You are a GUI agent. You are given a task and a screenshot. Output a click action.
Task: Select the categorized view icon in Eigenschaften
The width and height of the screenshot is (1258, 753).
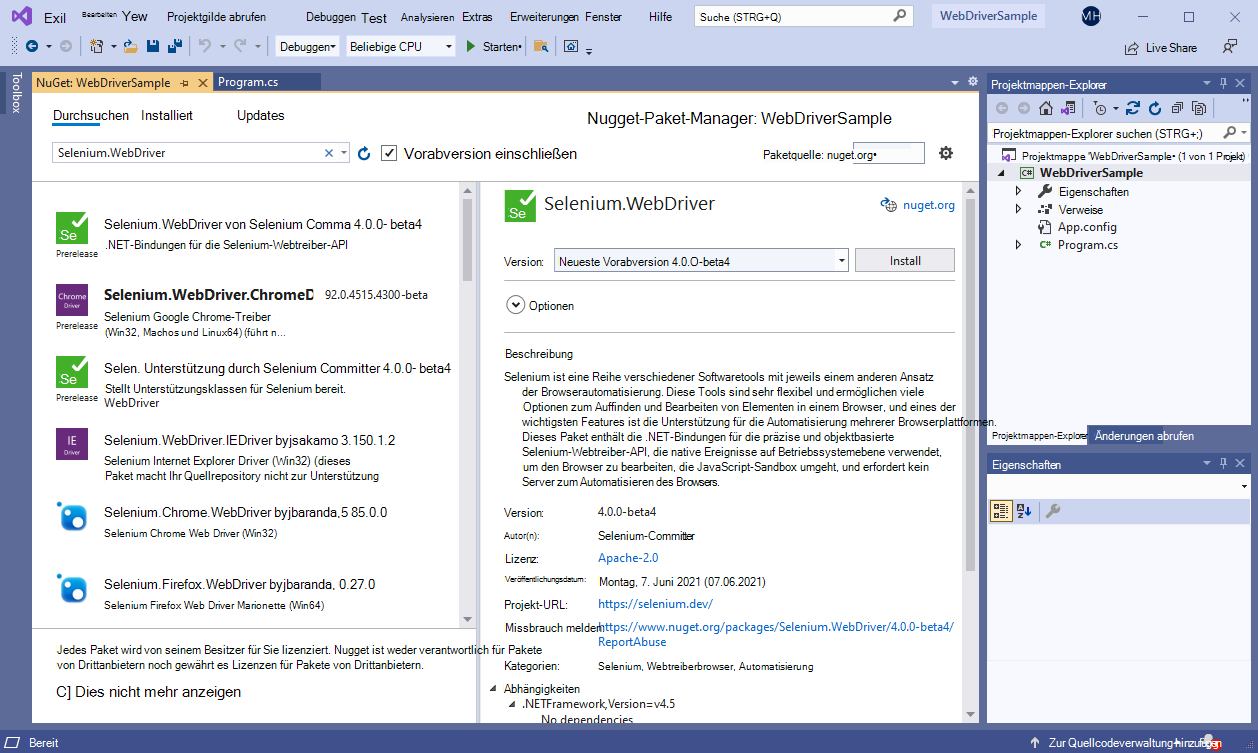pos(1001,510)
